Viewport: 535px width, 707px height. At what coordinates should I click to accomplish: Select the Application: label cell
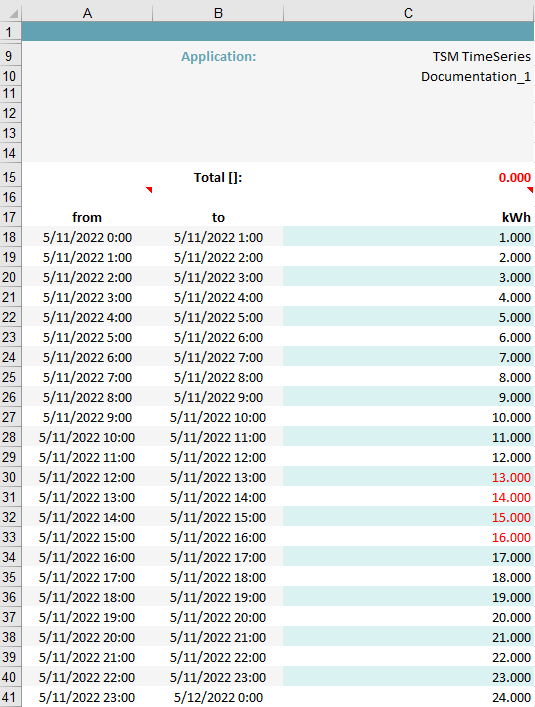click(x=218, y=56)
